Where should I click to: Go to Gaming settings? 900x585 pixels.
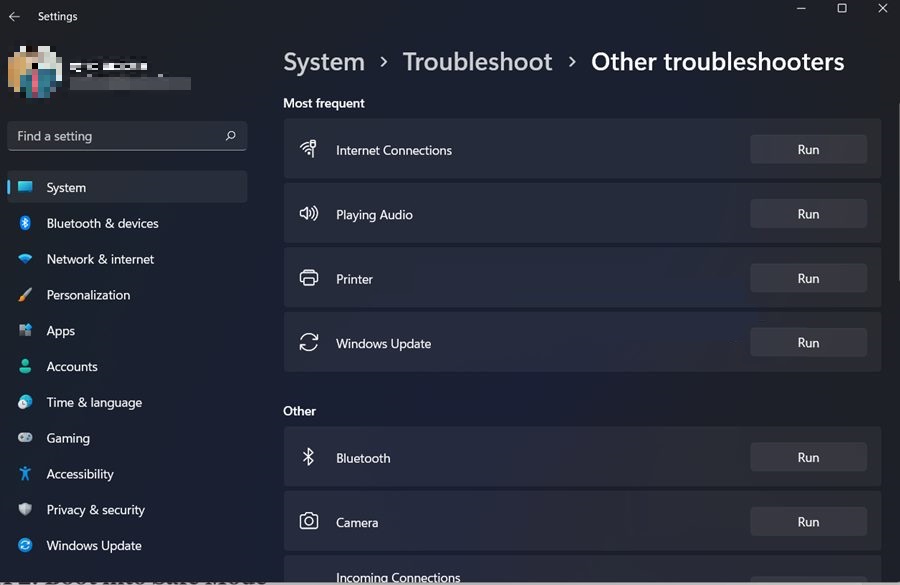click(127, 438)
